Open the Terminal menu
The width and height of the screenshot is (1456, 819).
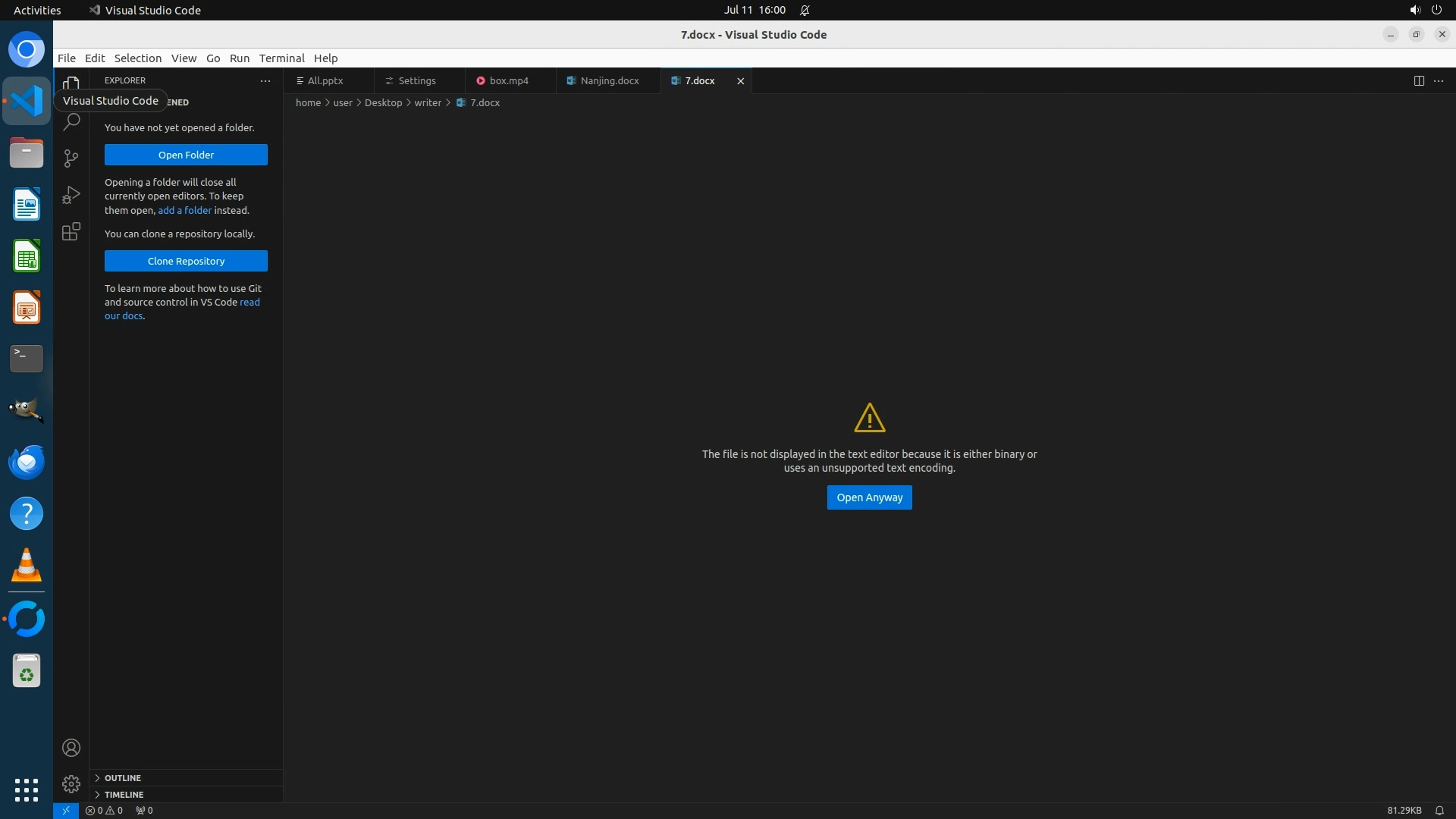coord(281,58)
